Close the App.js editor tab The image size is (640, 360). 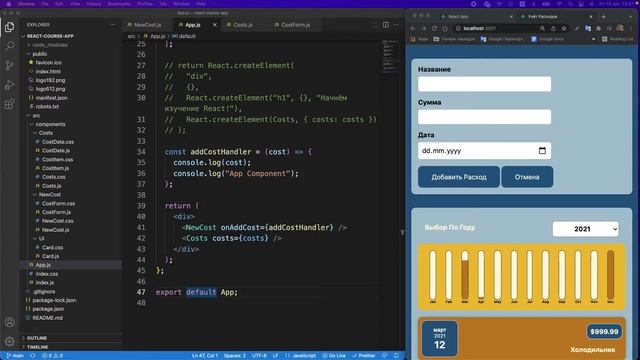click(215, 25)
